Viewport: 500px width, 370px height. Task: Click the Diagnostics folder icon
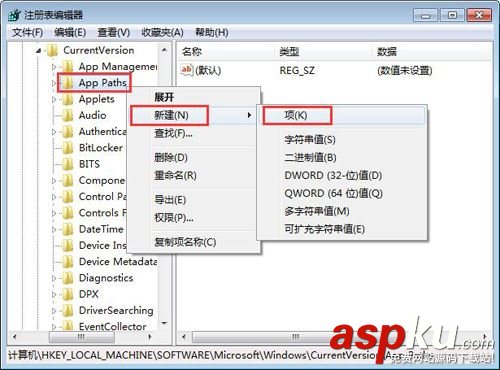[x=68, y=278]
